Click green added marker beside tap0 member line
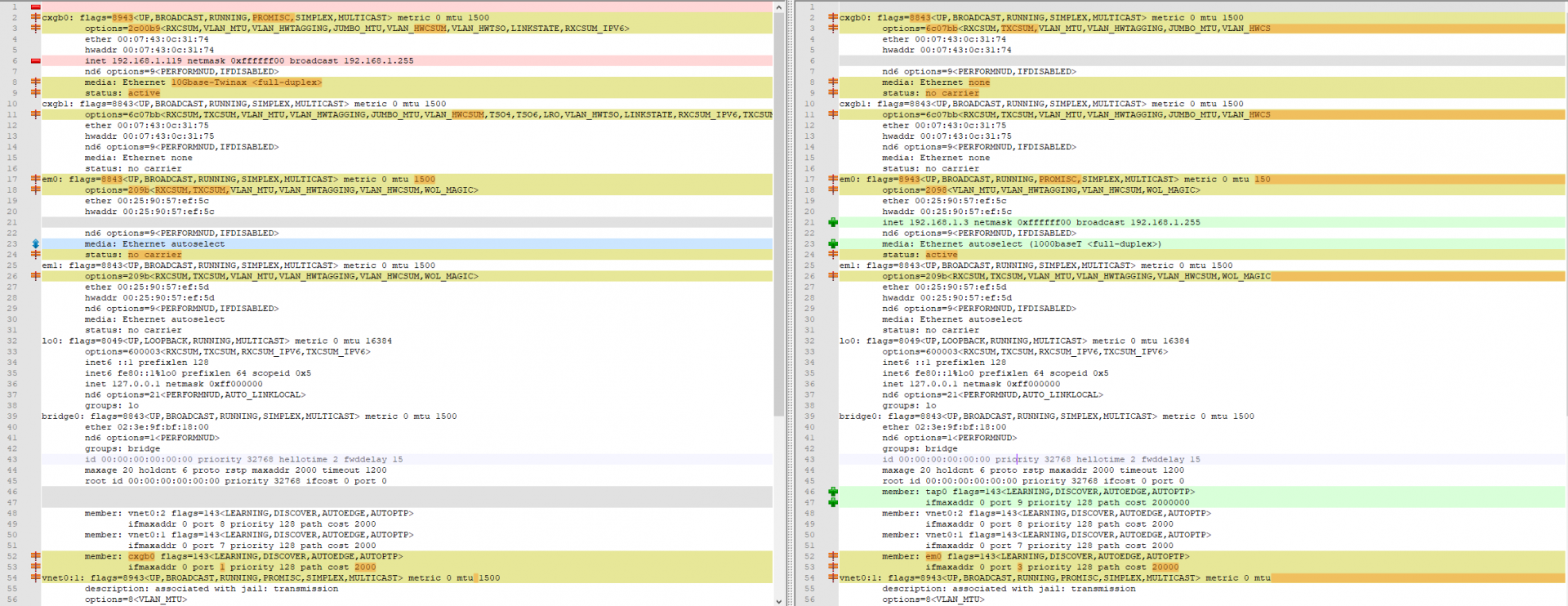Viewport: 1568px width, 606px height. pyautogui.click(x=832, y=492)
